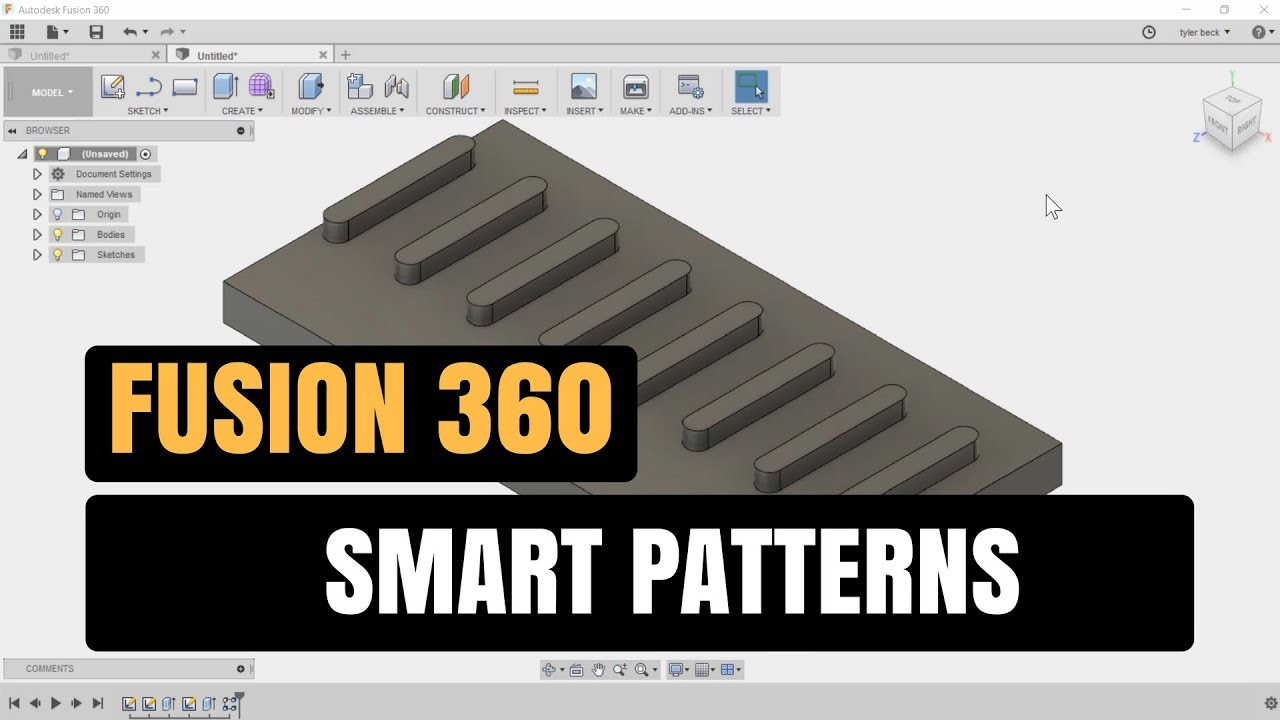Click the Look At navigation icon
This screenshot has width=1280, height=720.
(577, 670)
